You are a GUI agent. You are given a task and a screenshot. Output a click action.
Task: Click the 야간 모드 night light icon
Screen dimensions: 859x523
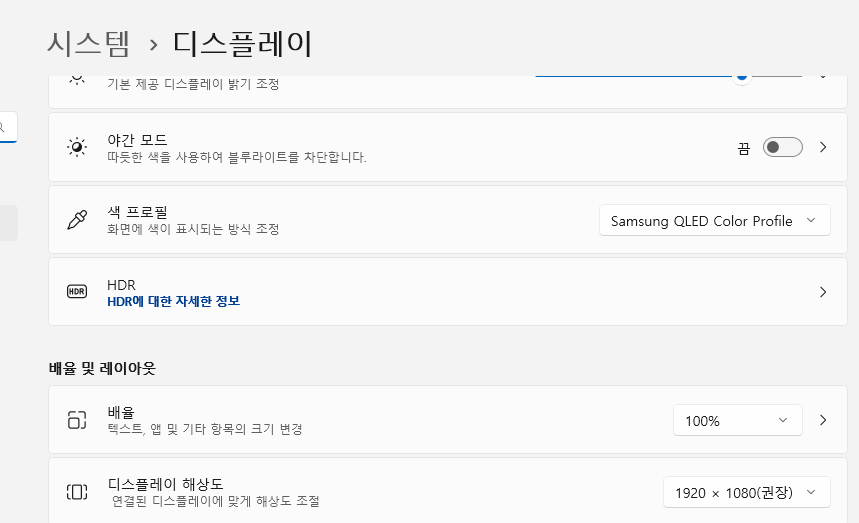coord(77,147)
